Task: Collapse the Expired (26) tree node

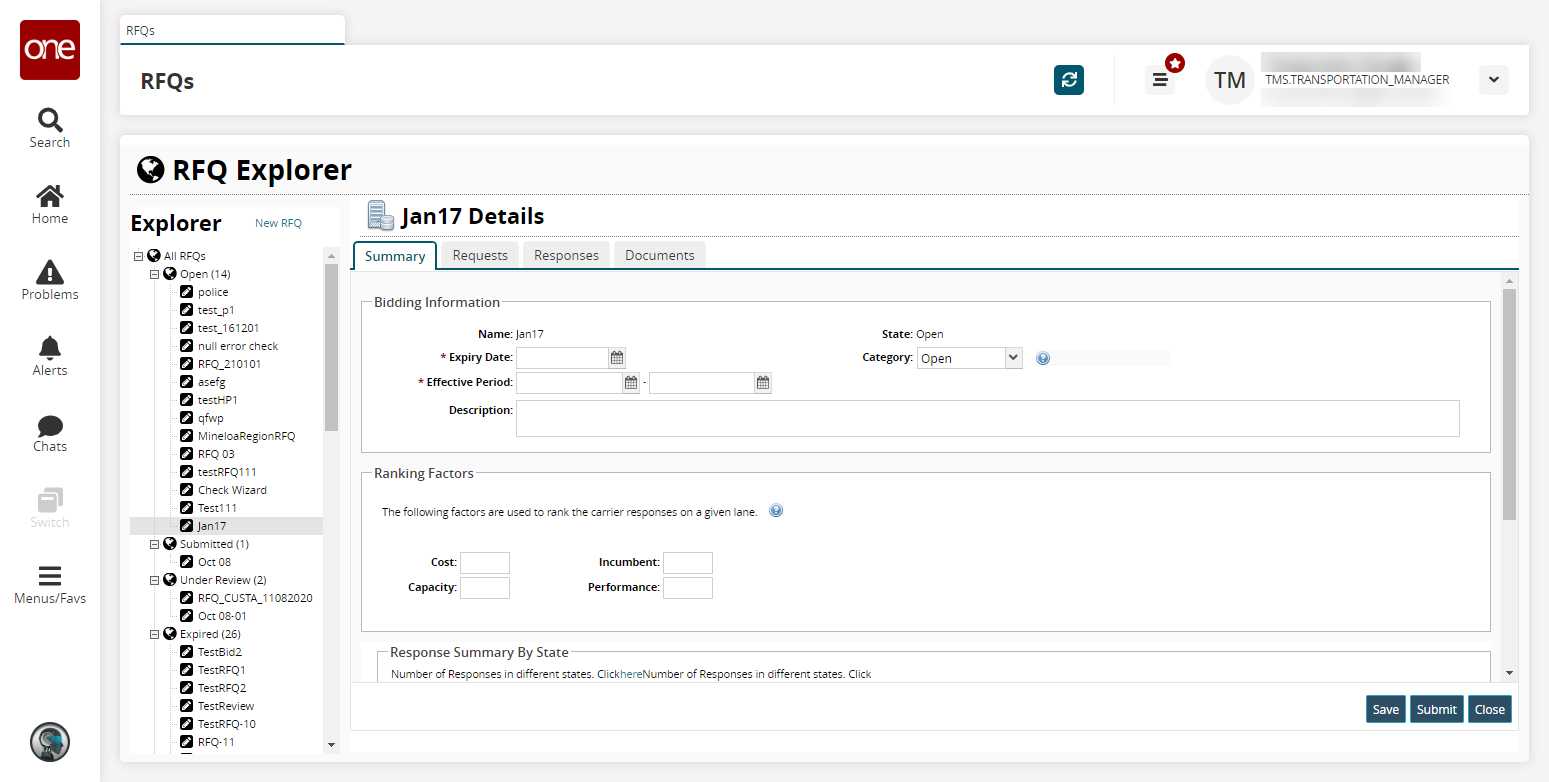Action: (155, 634)
